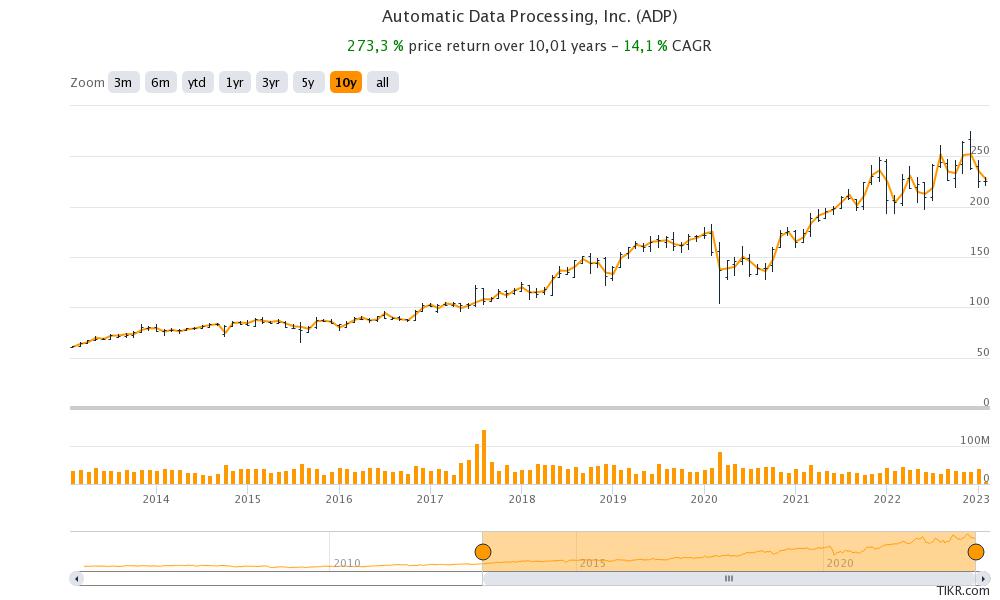This screenshot has height=600, width=1000.
Task: Click the scrollbar left arrow
Action: (77, 579)
